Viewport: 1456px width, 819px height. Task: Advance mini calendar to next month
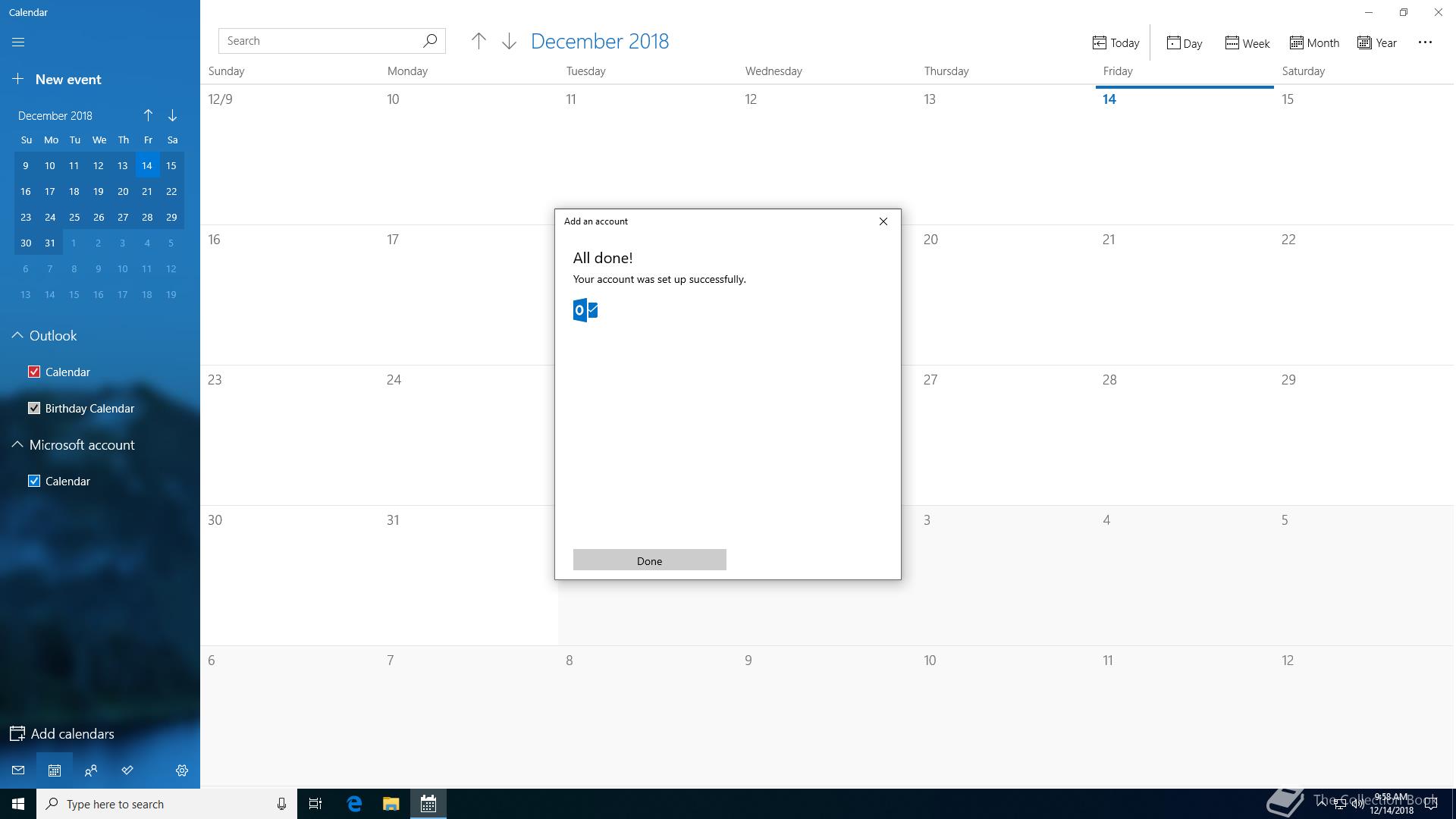172,115
